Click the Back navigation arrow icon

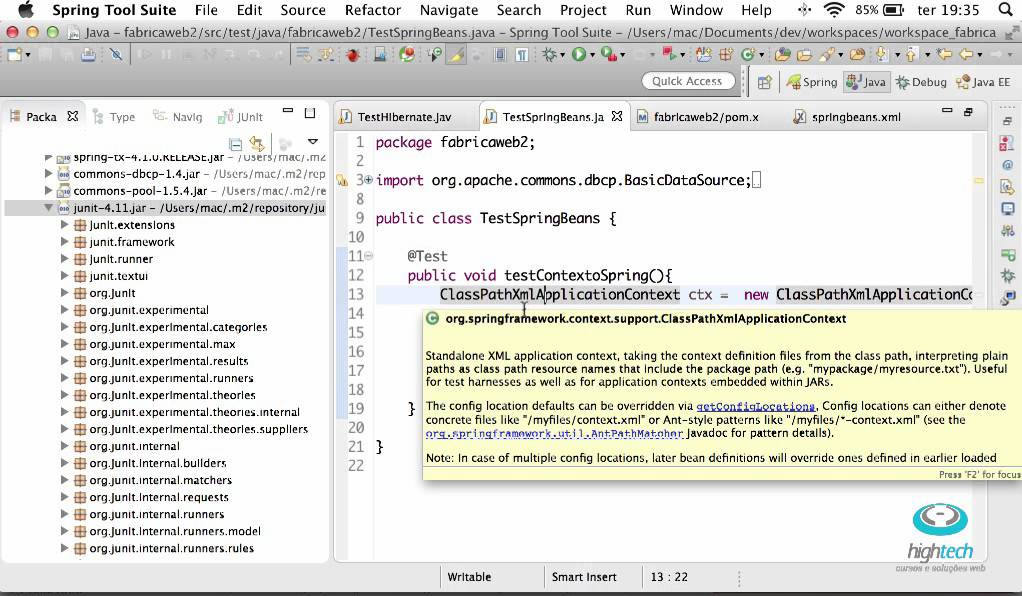(965, 55)
